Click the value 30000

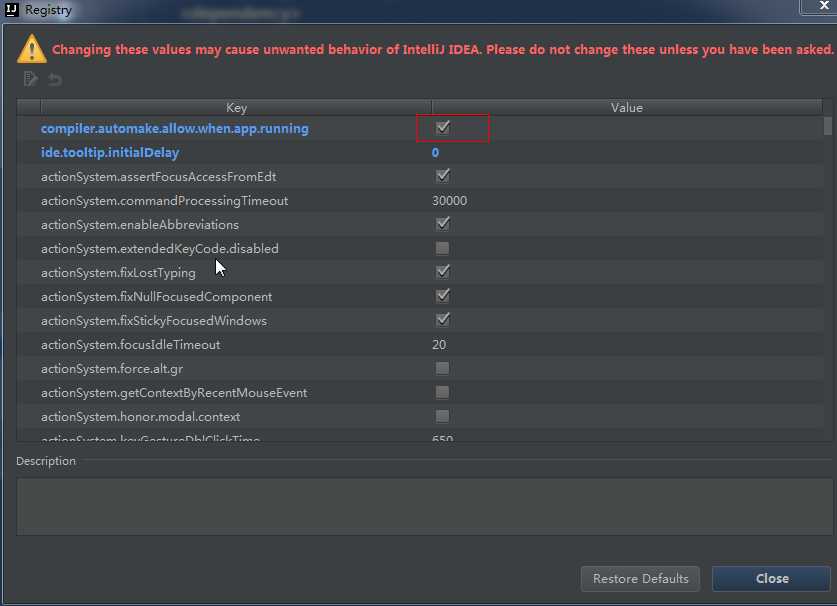pyautogui.click(x=449, y=201)
